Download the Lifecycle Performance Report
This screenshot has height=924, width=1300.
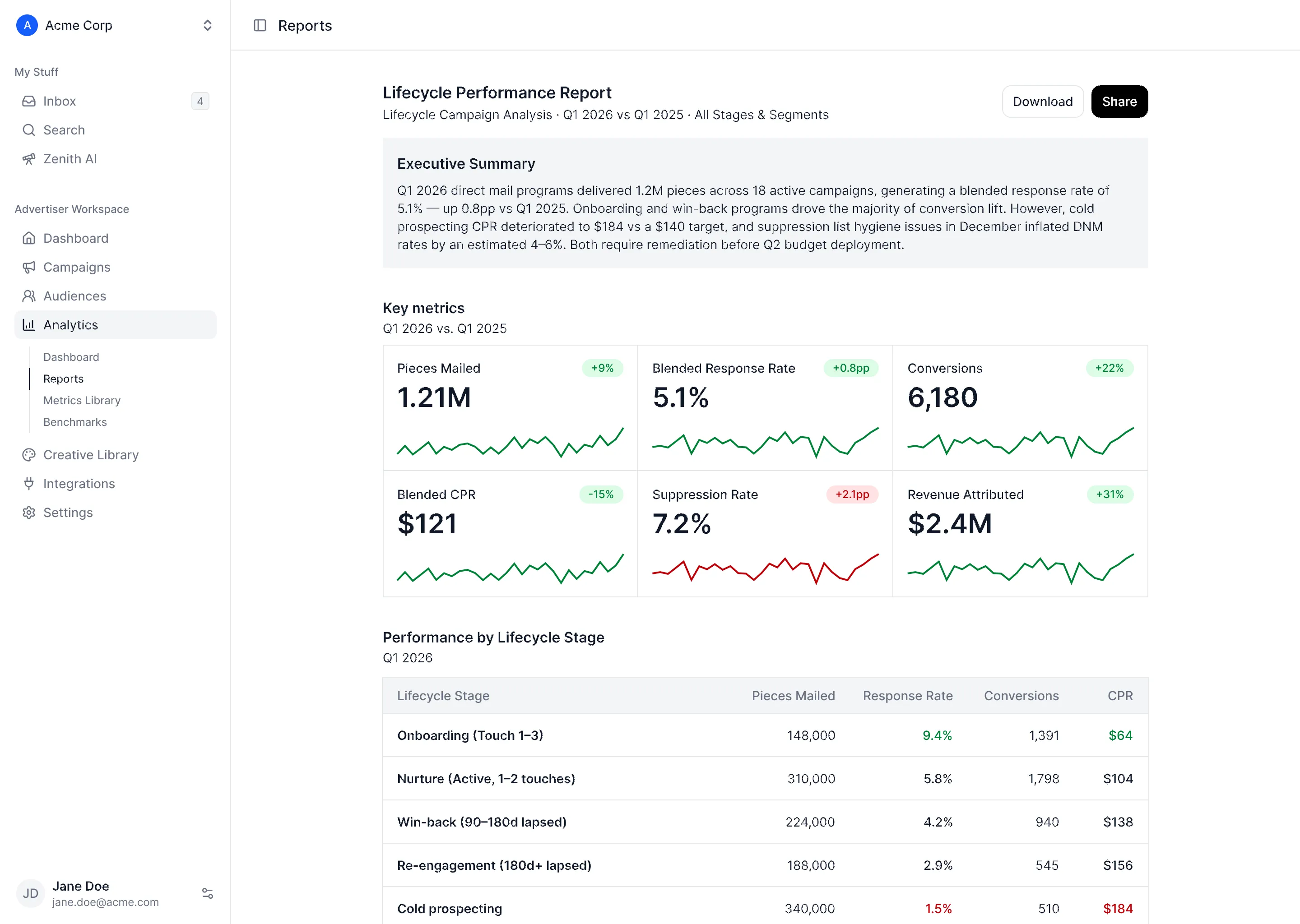pos(1042,101)
